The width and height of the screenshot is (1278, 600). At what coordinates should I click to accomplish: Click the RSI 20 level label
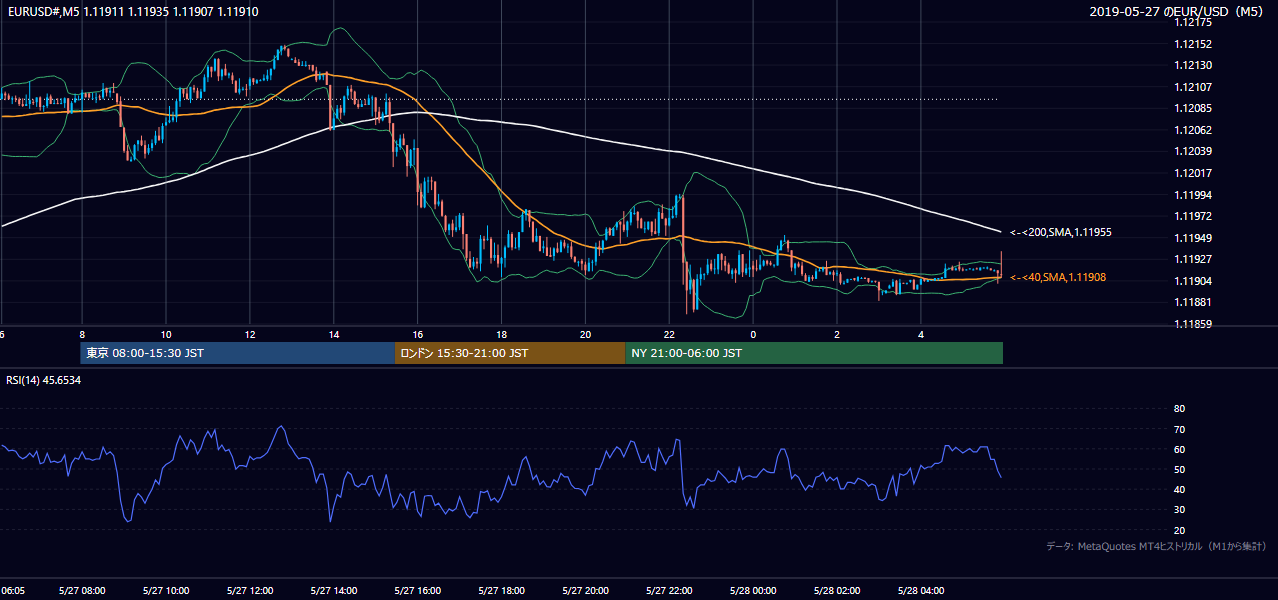[1179, 530]
